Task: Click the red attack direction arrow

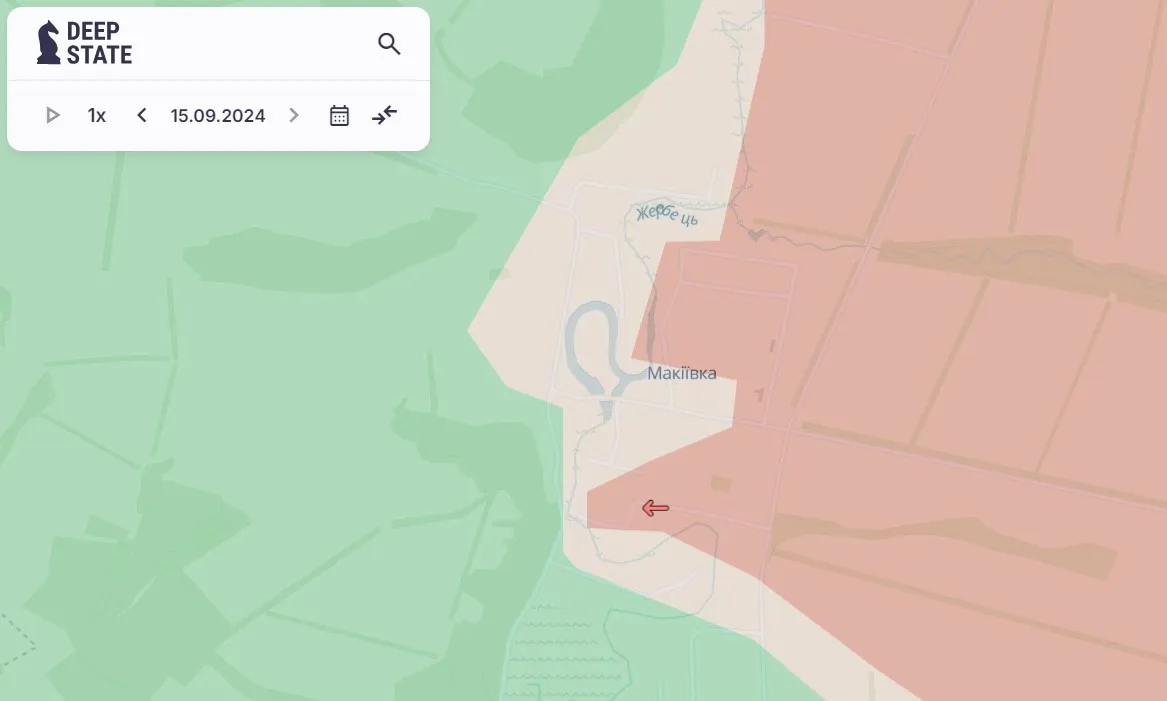Action: coord(655,509)
